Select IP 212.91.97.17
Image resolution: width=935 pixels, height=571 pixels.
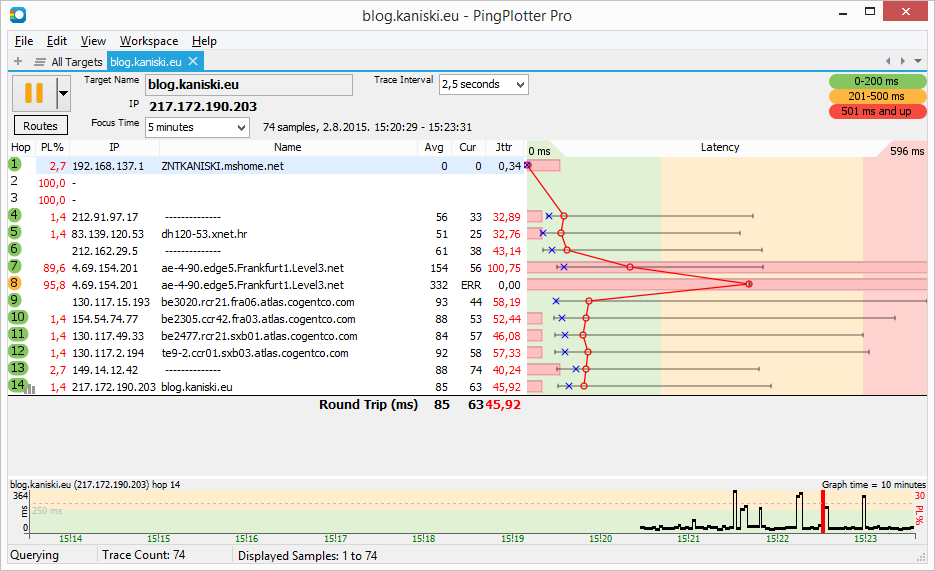105,217
